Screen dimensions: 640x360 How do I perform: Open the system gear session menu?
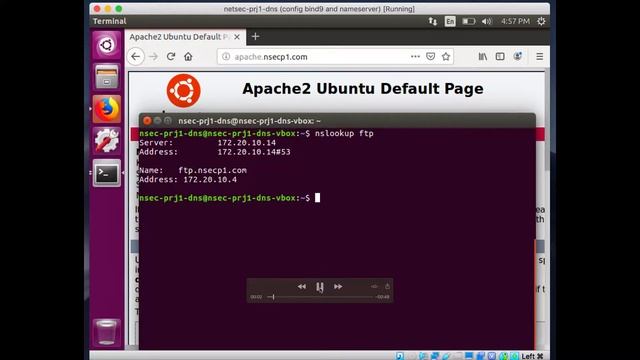(x=541, y=21)
